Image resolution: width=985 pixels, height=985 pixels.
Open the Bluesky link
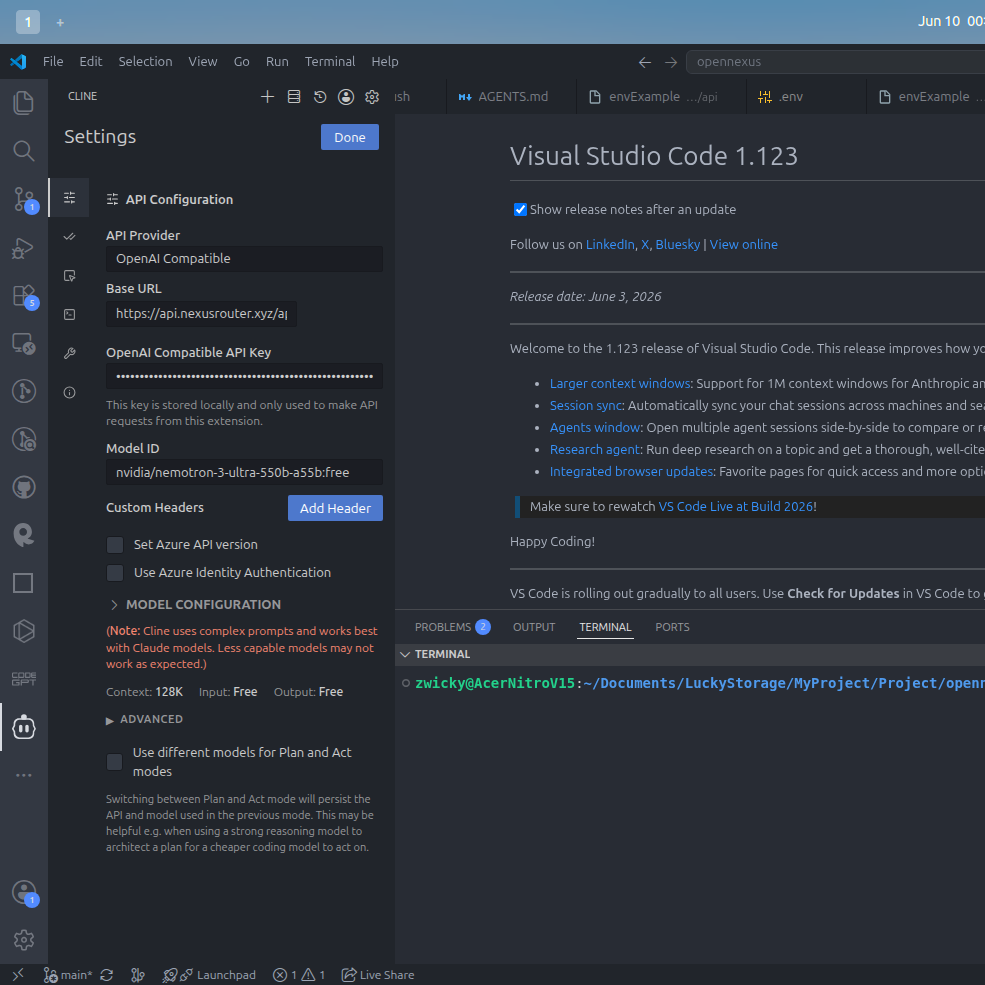pyautogui.click(x=678, y=244)
